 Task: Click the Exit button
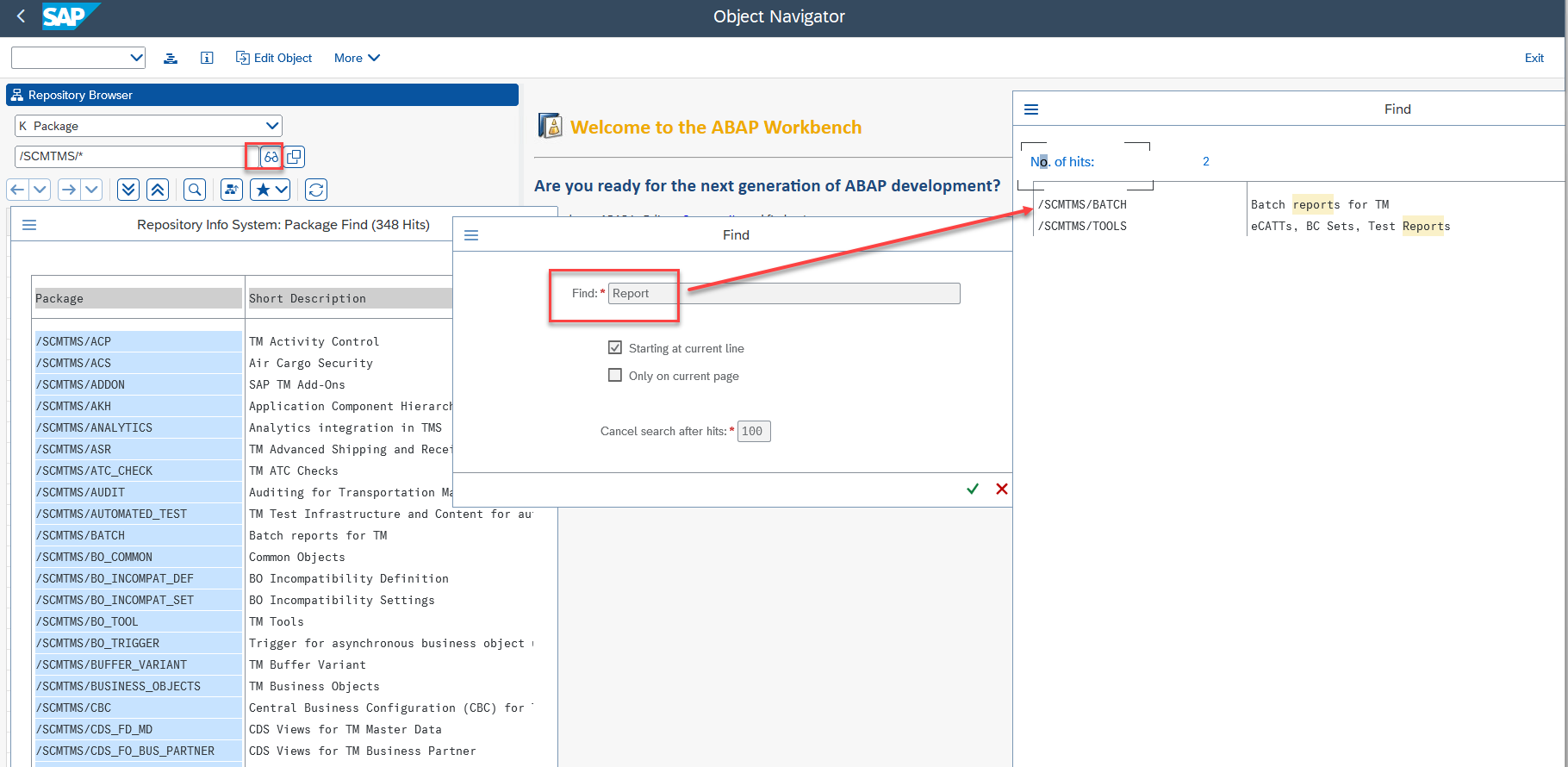[x=1534, y=58]
